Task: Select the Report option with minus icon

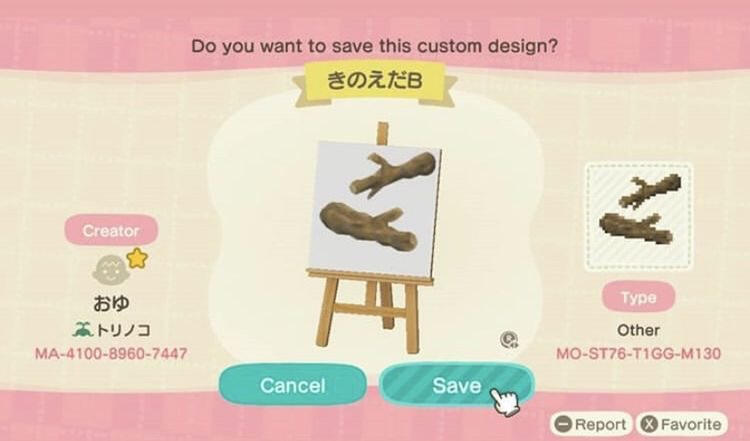Action: point(591,424)
